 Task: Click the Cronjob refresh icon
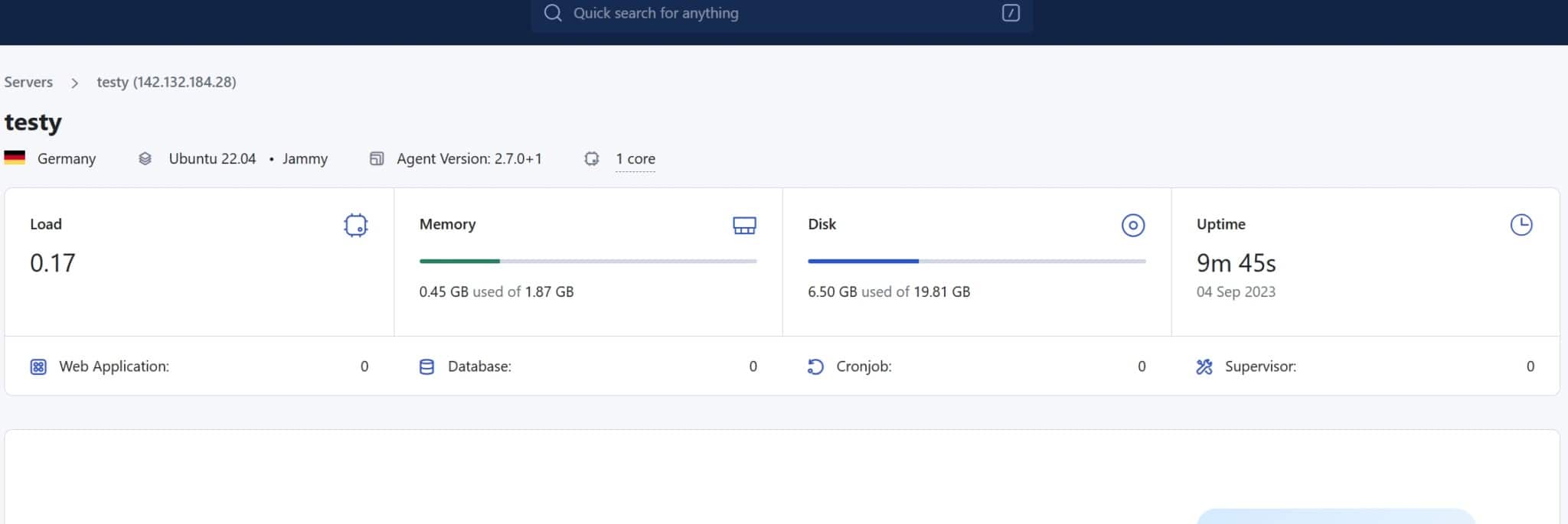815,367
